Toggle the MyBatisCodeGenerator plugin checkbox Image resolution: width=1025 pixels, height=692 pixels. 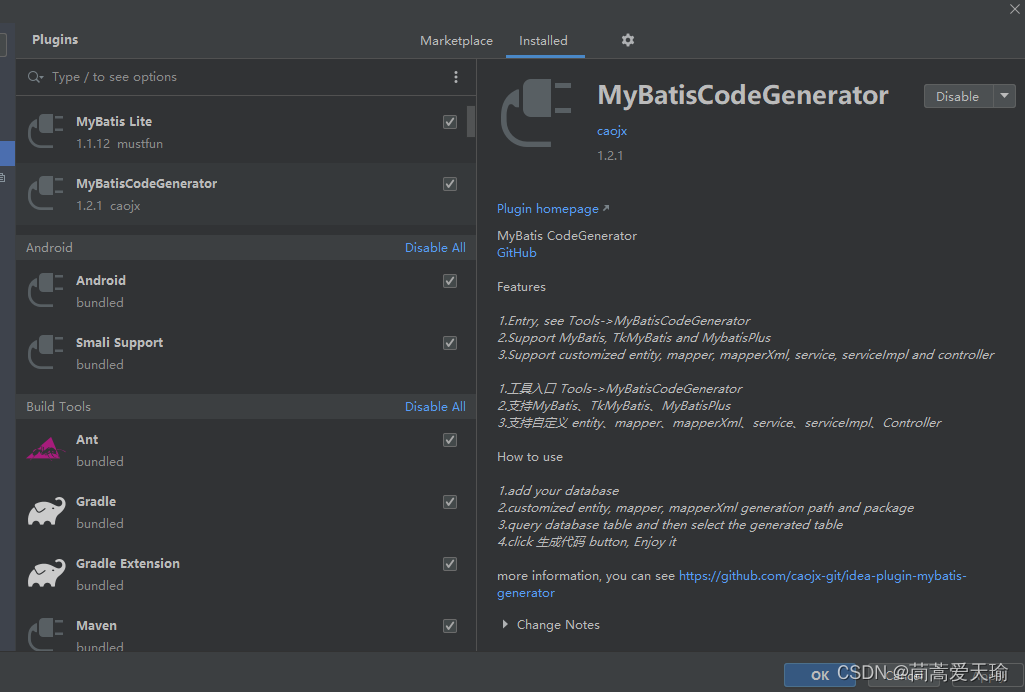pyautogui.click(x=450, y=184)
